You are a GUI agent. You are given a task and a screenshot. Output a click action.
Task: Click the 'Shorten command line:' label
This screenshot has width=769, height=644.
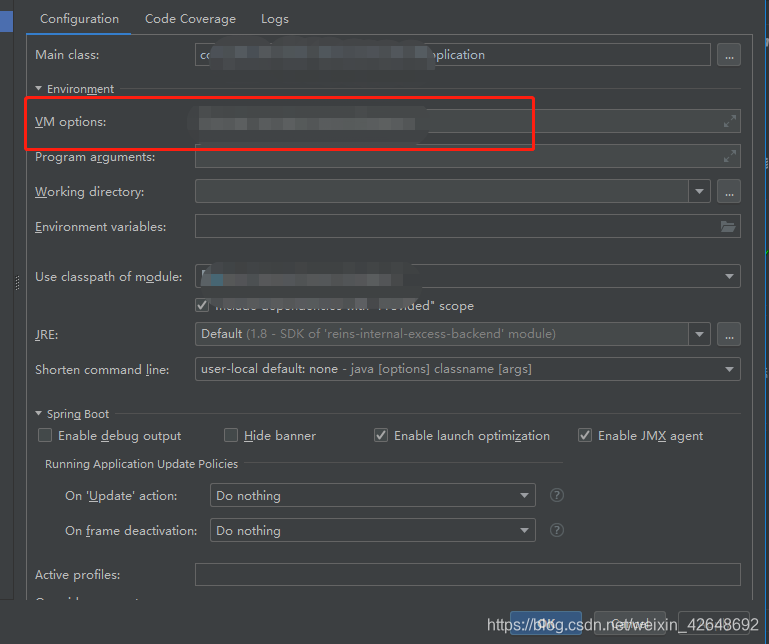coord(102,369)
